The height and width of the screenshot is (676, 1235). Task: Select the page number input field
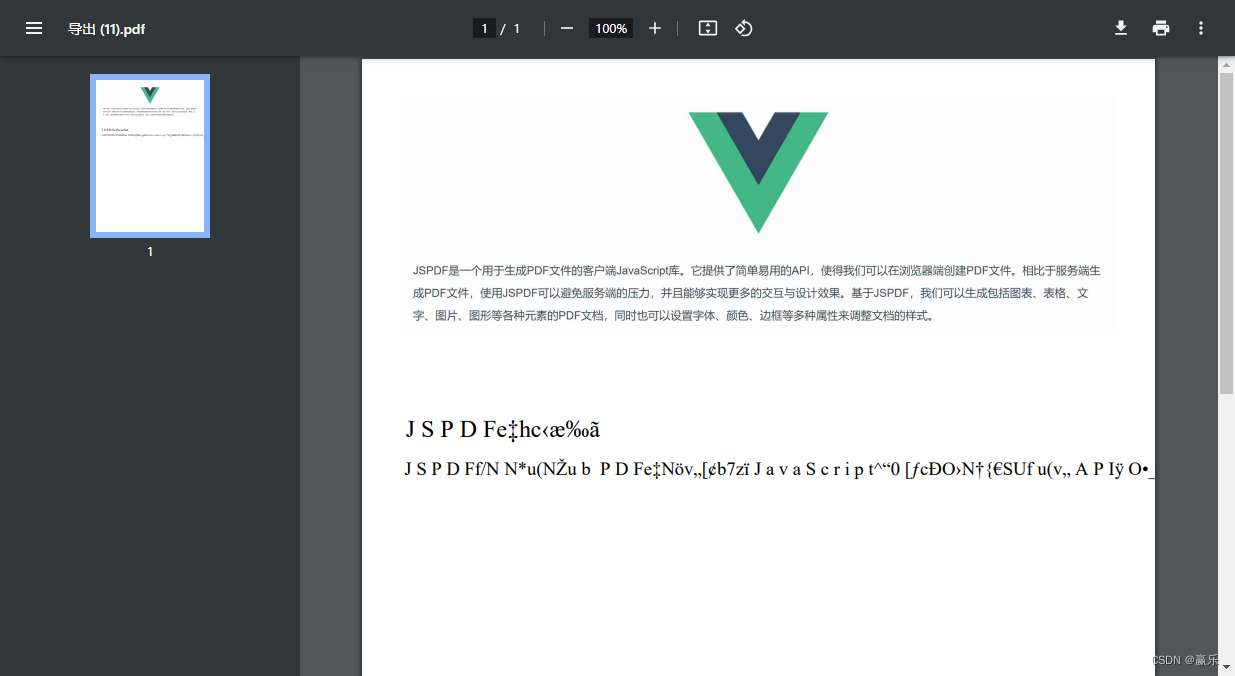click(485, 28)
